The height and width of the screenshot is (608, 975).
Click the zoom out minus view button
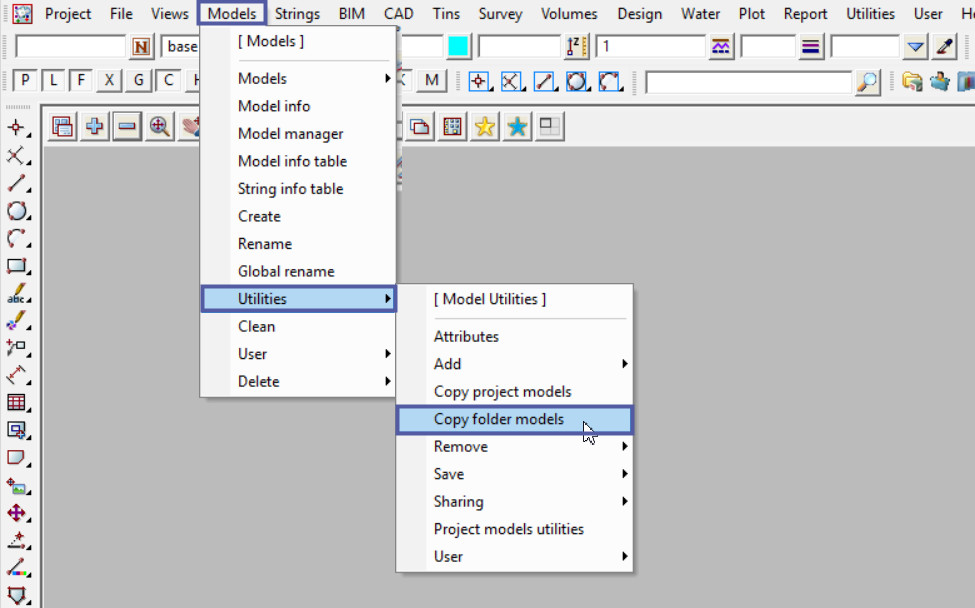(127, 127)
